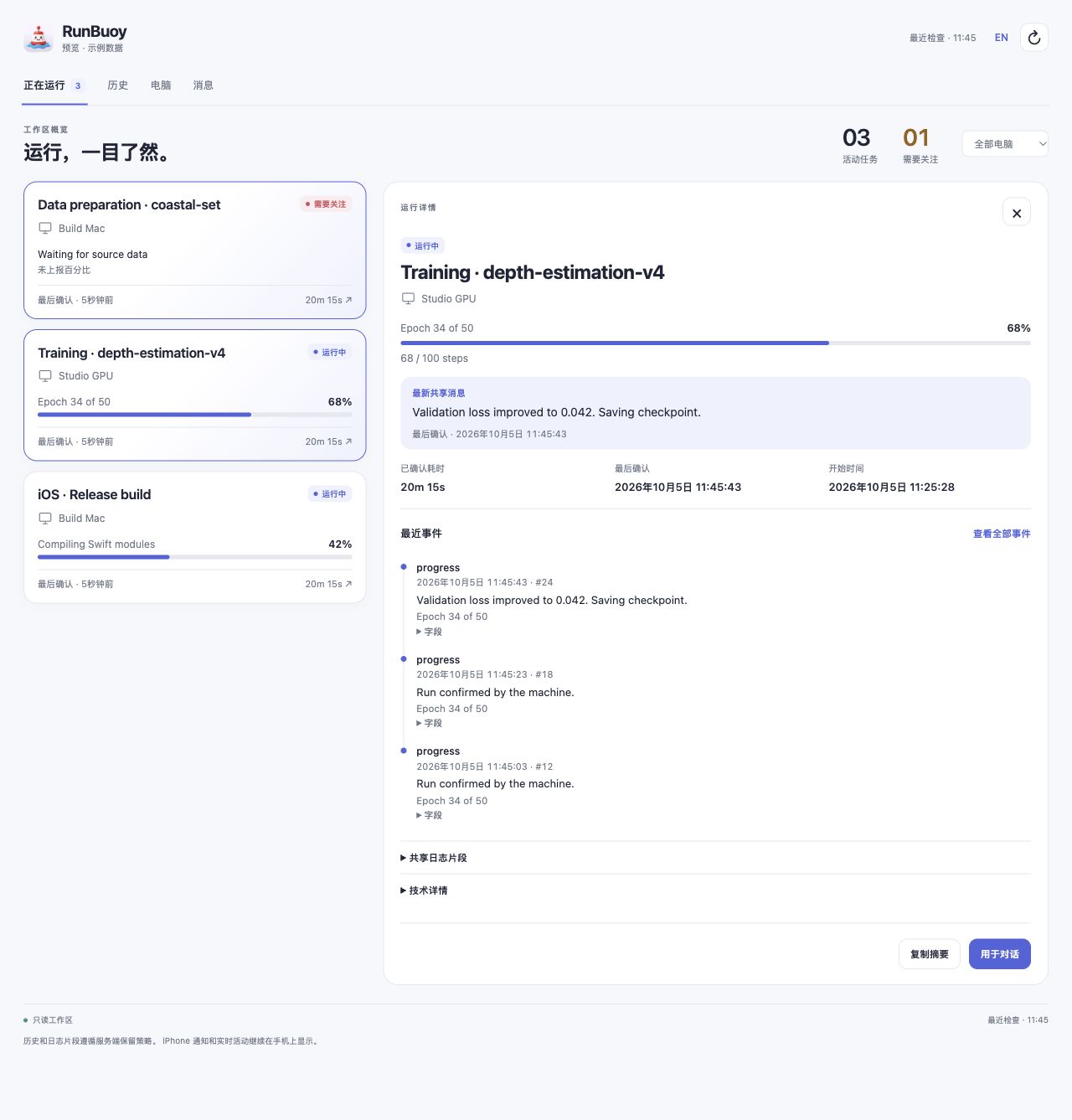Click the 最新共享消息 validation loss message
The height and width of the screenshot is (1120, 1072).
pyautogui.click(x=715, y=413)
